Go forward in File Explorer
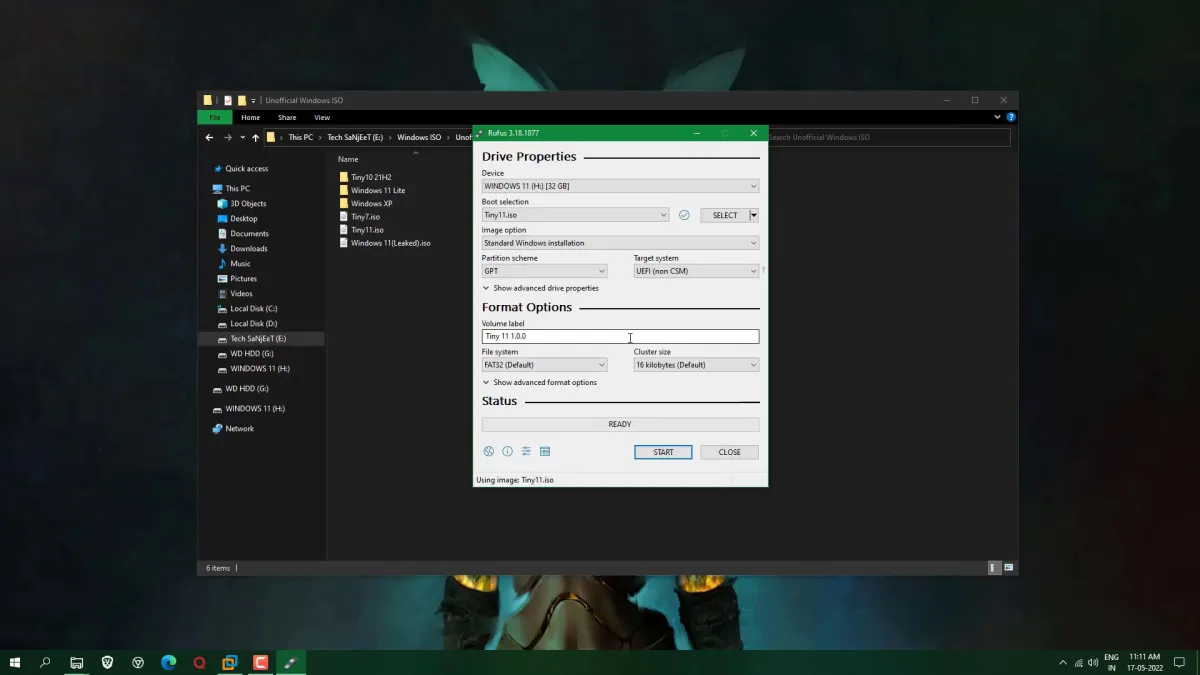 coord(228,137)
